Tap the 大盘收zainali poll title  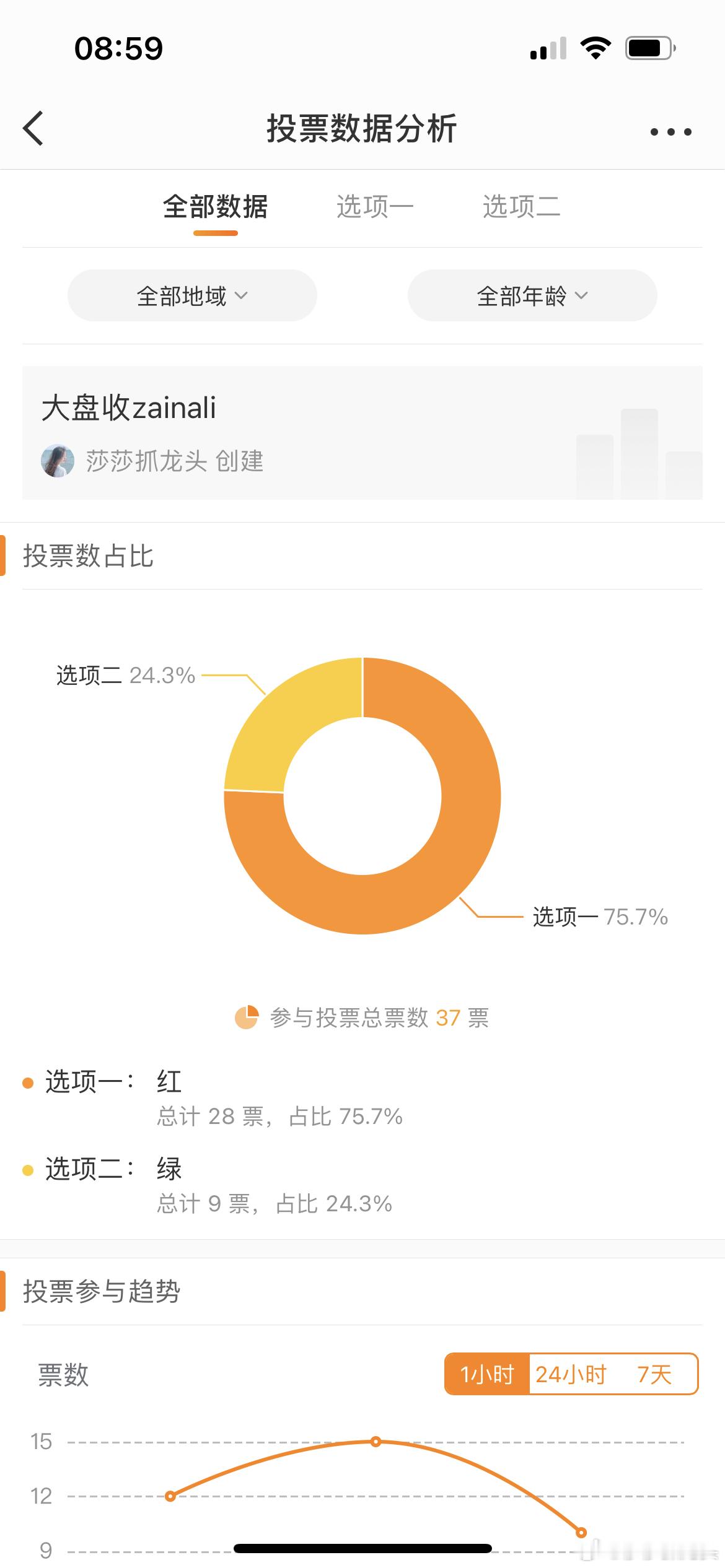click(129, 408)
